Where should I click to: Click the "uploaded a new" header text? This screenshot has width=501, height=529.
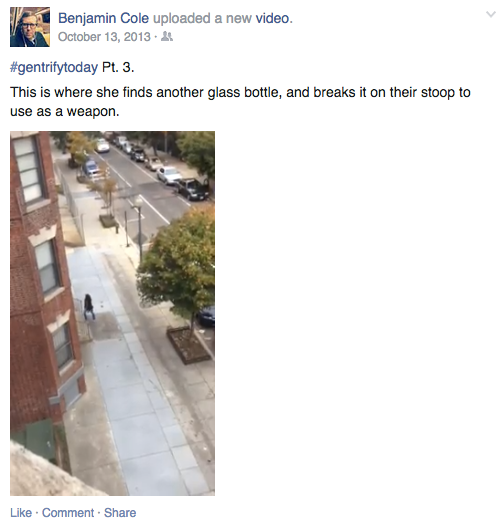pos(202,18)
